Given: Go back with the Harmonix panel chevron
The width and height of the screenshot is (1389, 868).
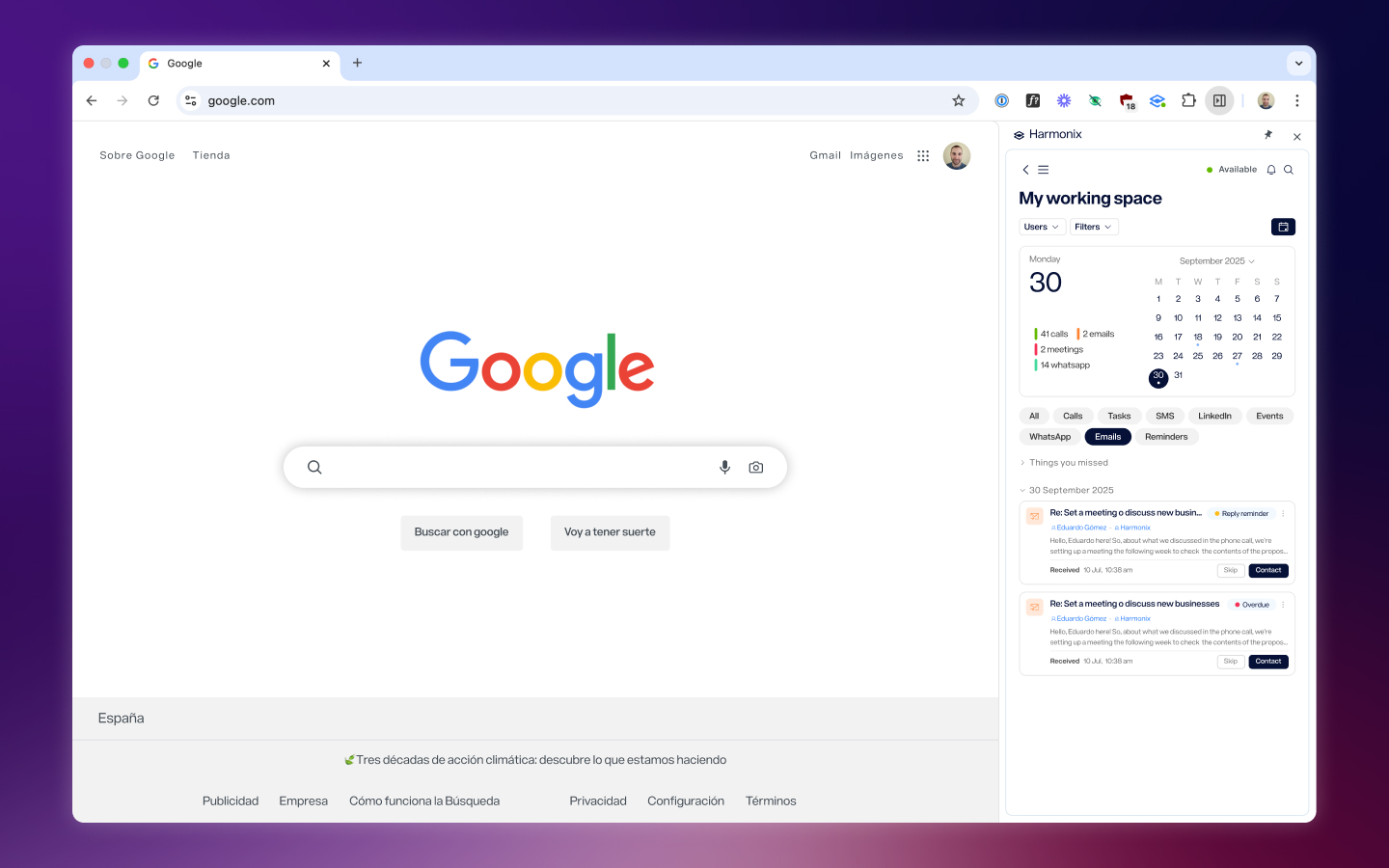Looking at the screenshot, I should click(1025, 170).
